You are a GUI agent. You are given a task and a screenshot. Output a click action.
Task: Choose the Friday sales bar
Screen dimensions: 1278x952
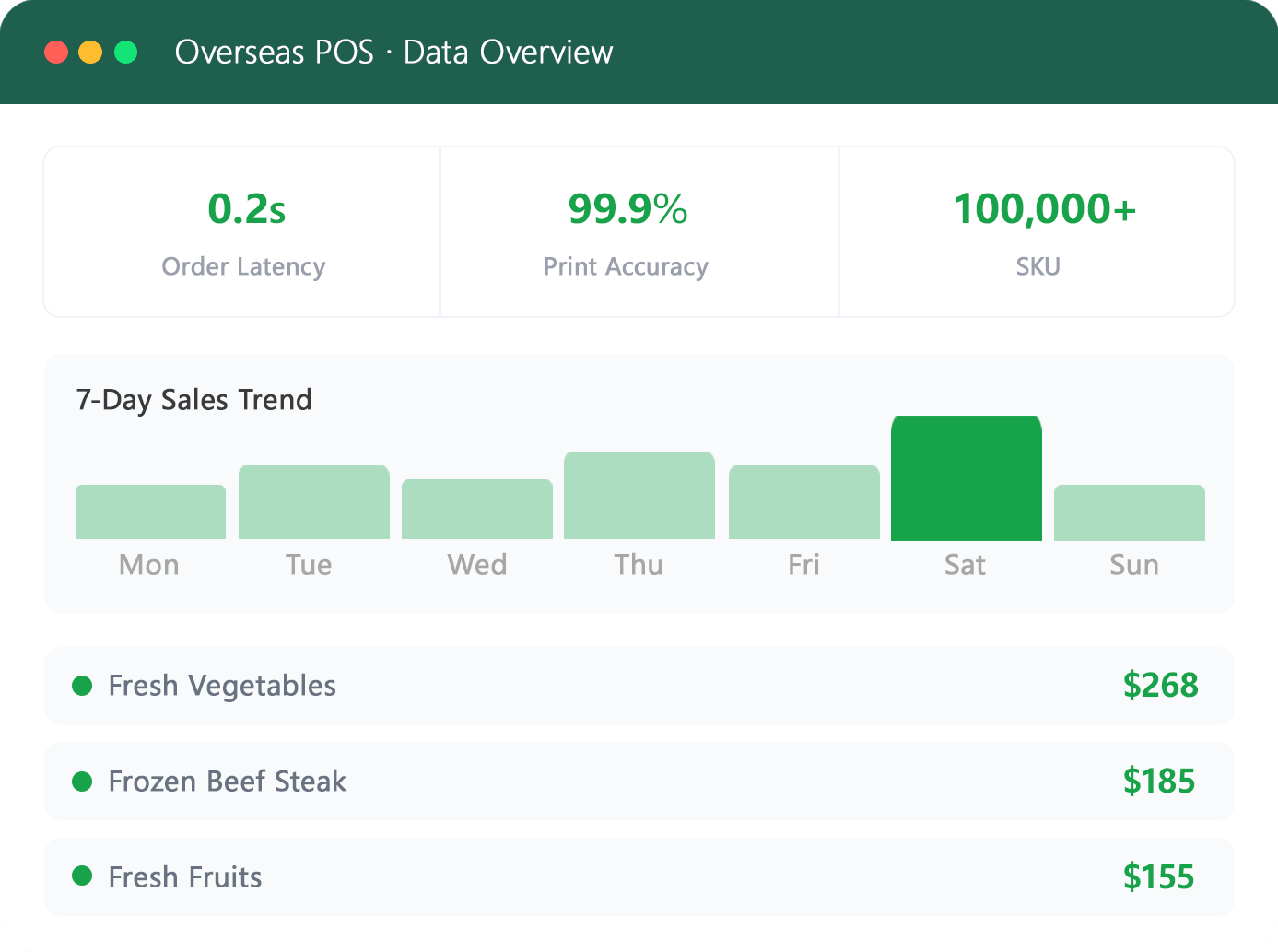click(x=804, y=502)
